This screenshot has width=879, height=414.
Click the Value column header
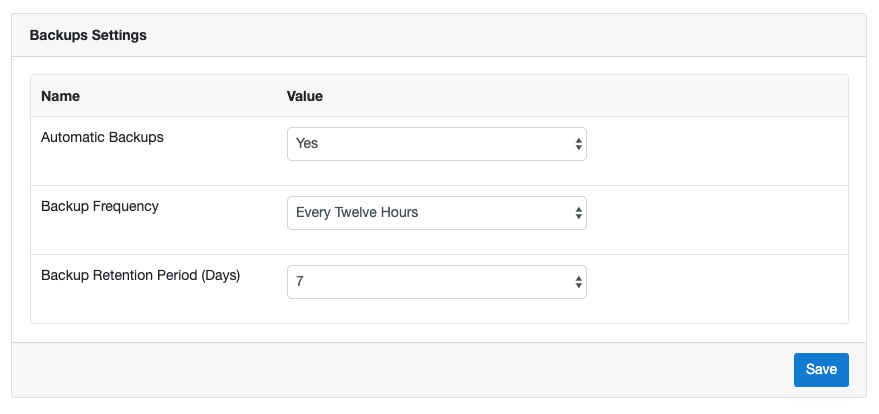[x=304, y=96]
